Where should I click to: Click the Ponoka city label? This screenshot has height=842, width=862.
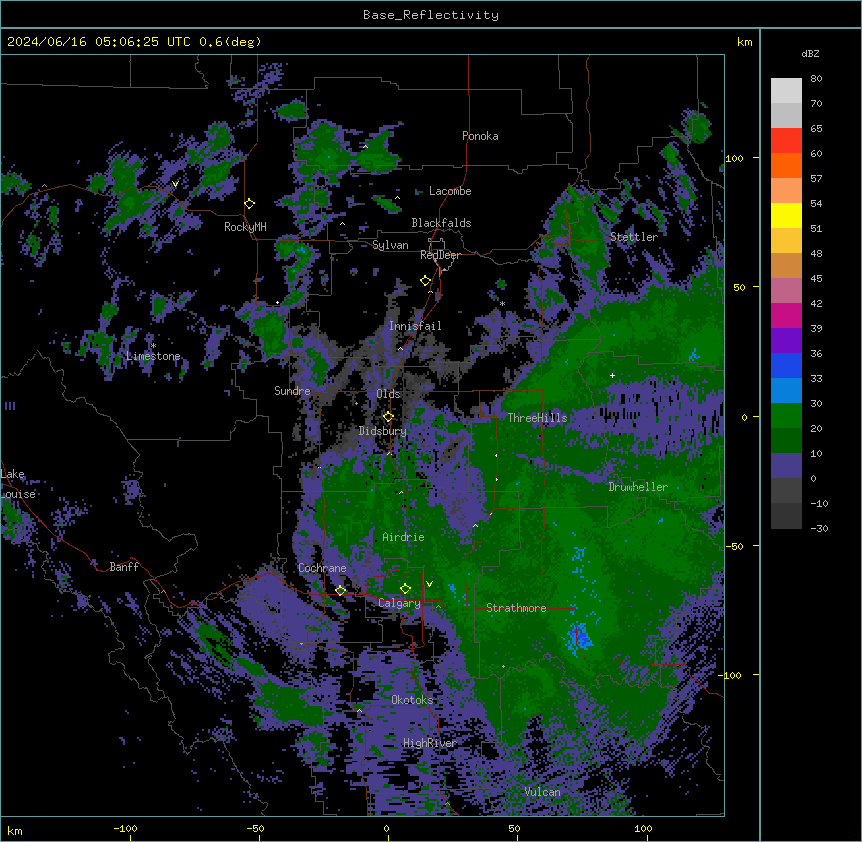point(480,136)
